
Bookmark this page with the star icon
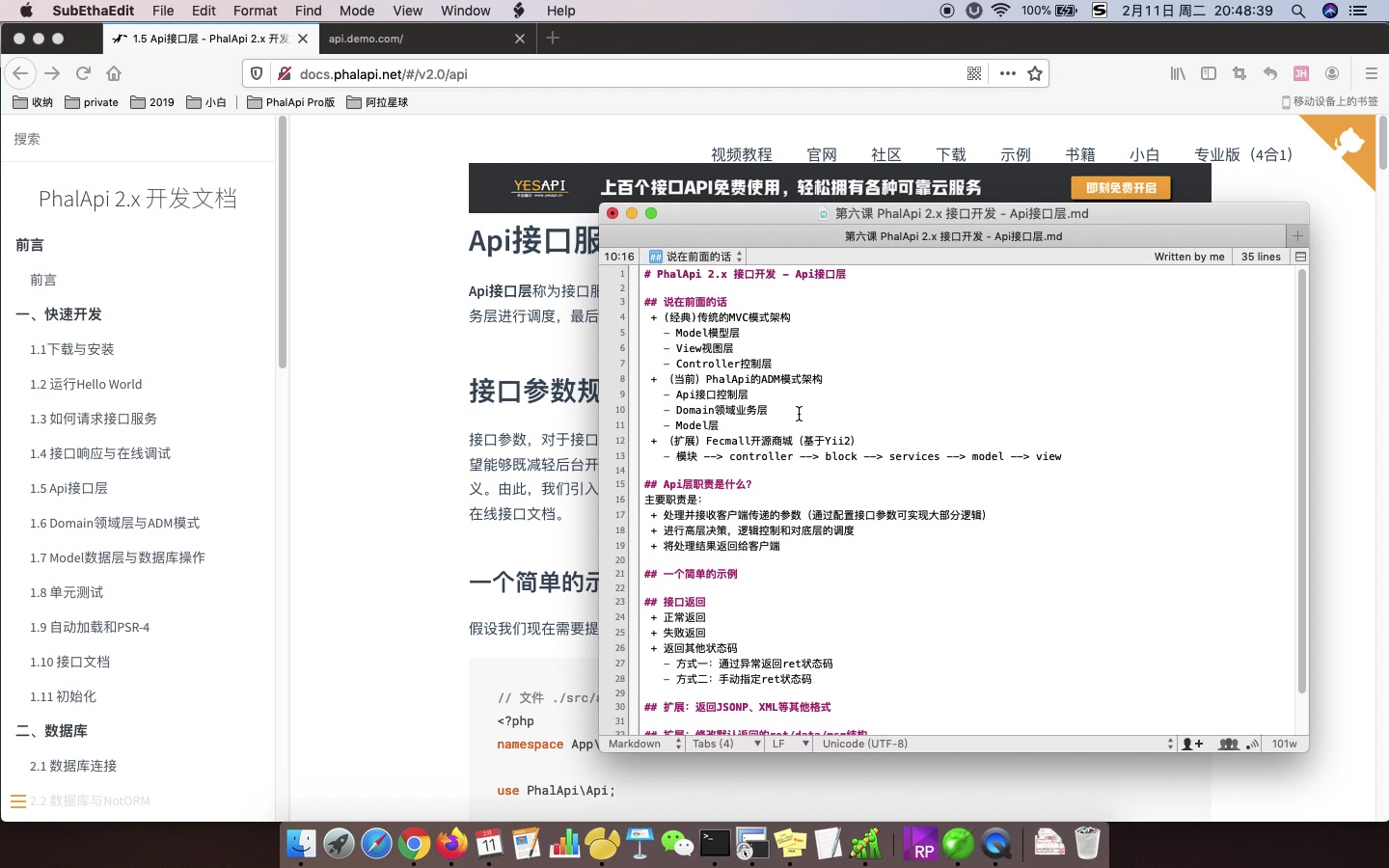point(1035,73)
